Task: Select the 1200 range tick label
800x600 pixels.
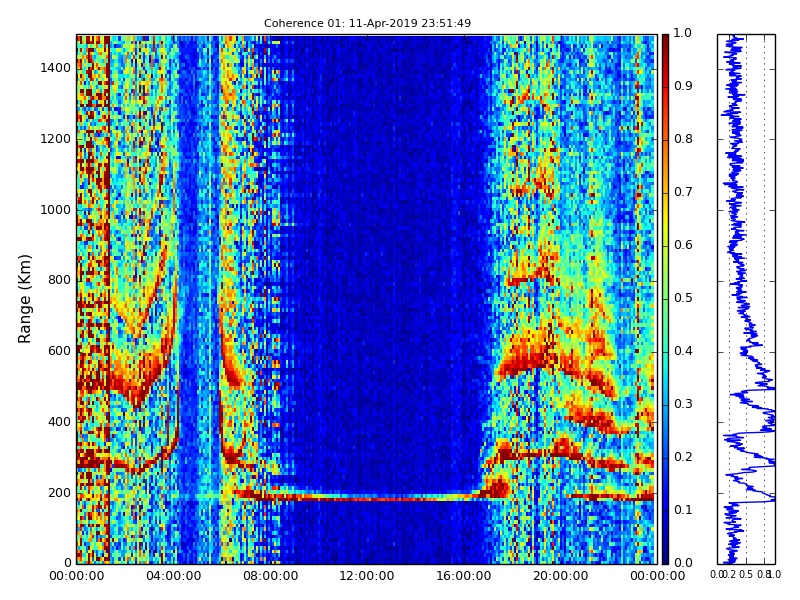Action: pyautogui.click(x=56, y=139)
